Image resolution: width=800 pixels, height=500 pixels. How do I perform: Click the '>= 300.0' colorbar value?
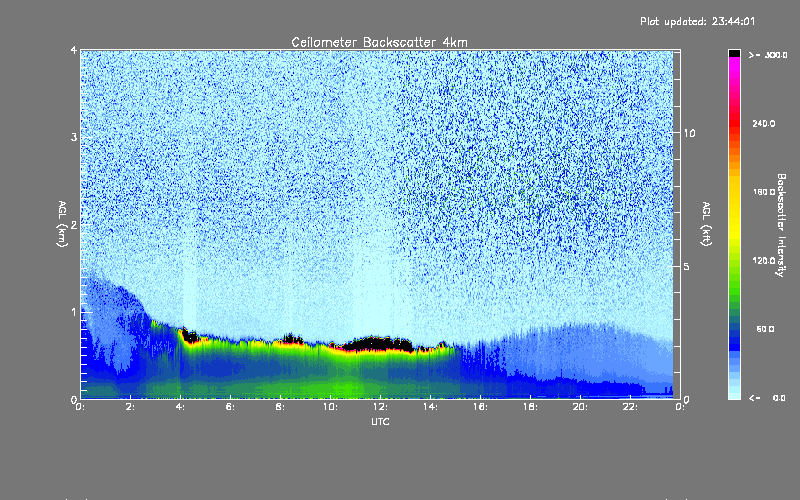point(768,55)
